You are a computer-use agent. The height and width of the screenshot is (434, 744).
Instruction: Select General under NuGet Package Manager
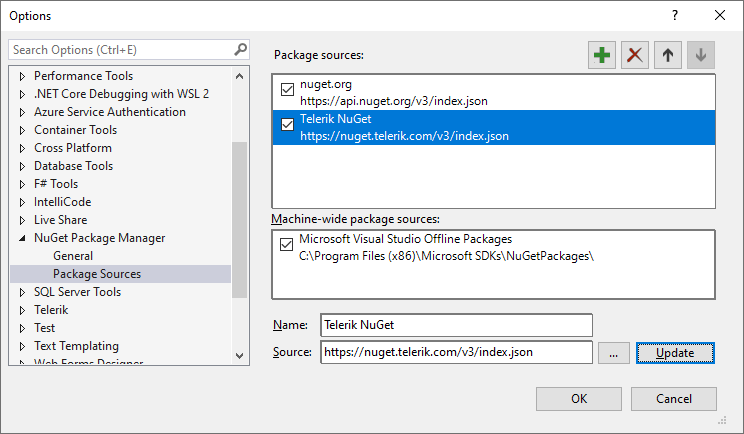click(x=73, y=256)
